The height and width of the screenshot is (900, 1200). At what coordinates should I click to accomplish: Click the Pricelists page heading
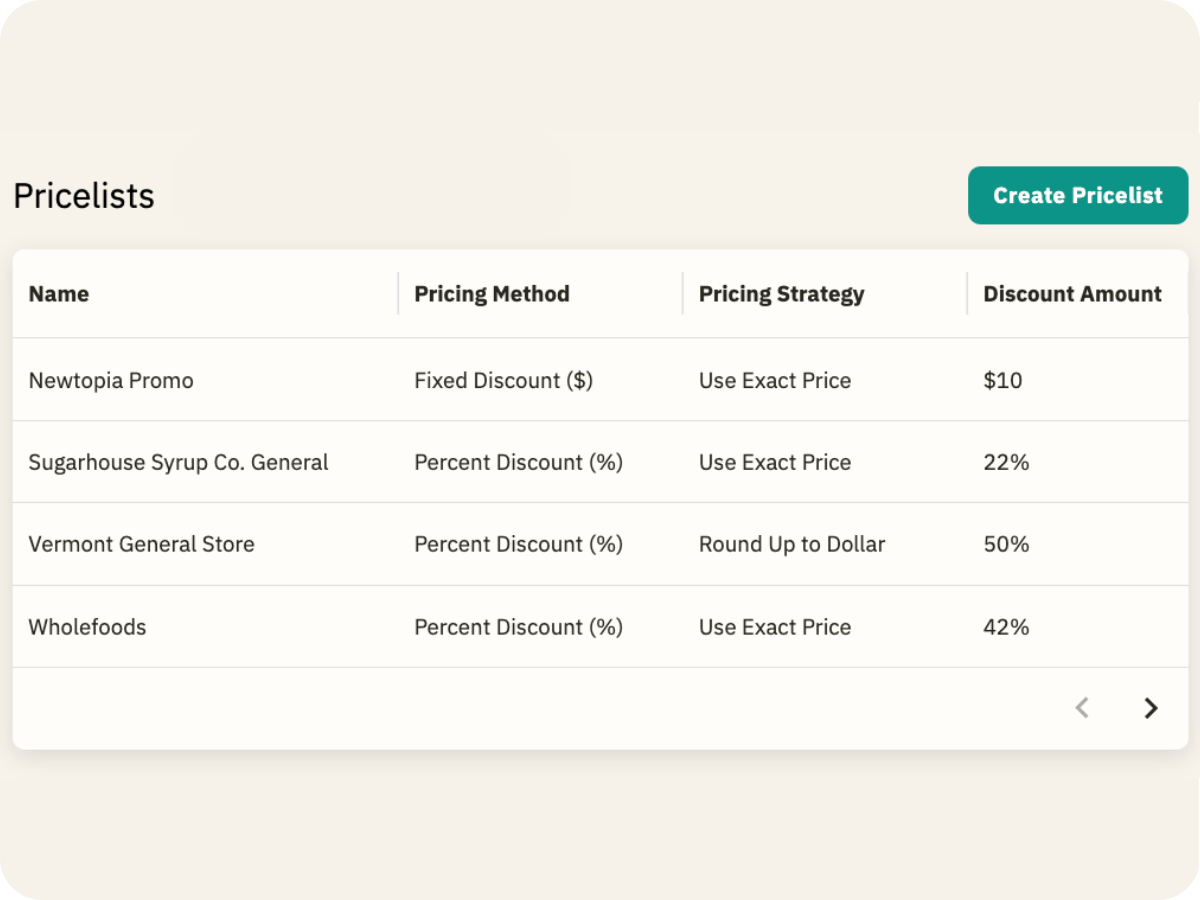point(84,195)
